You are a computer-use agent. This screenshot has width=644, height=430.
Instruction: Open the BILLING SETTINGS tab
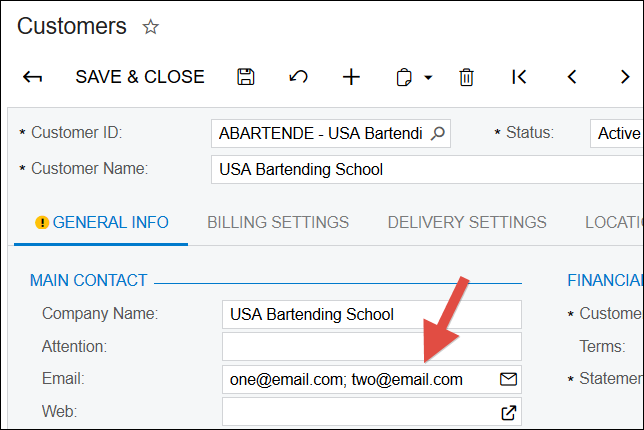[x=278, y=223]
